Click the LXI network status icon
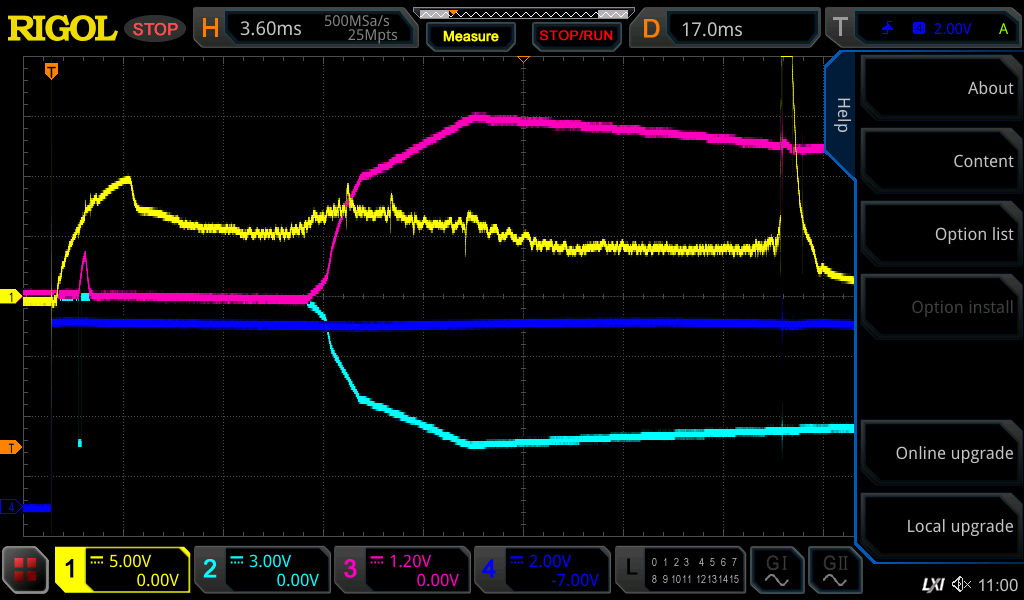The height and width of the screenshot is (600, 1024). [932, 584]
